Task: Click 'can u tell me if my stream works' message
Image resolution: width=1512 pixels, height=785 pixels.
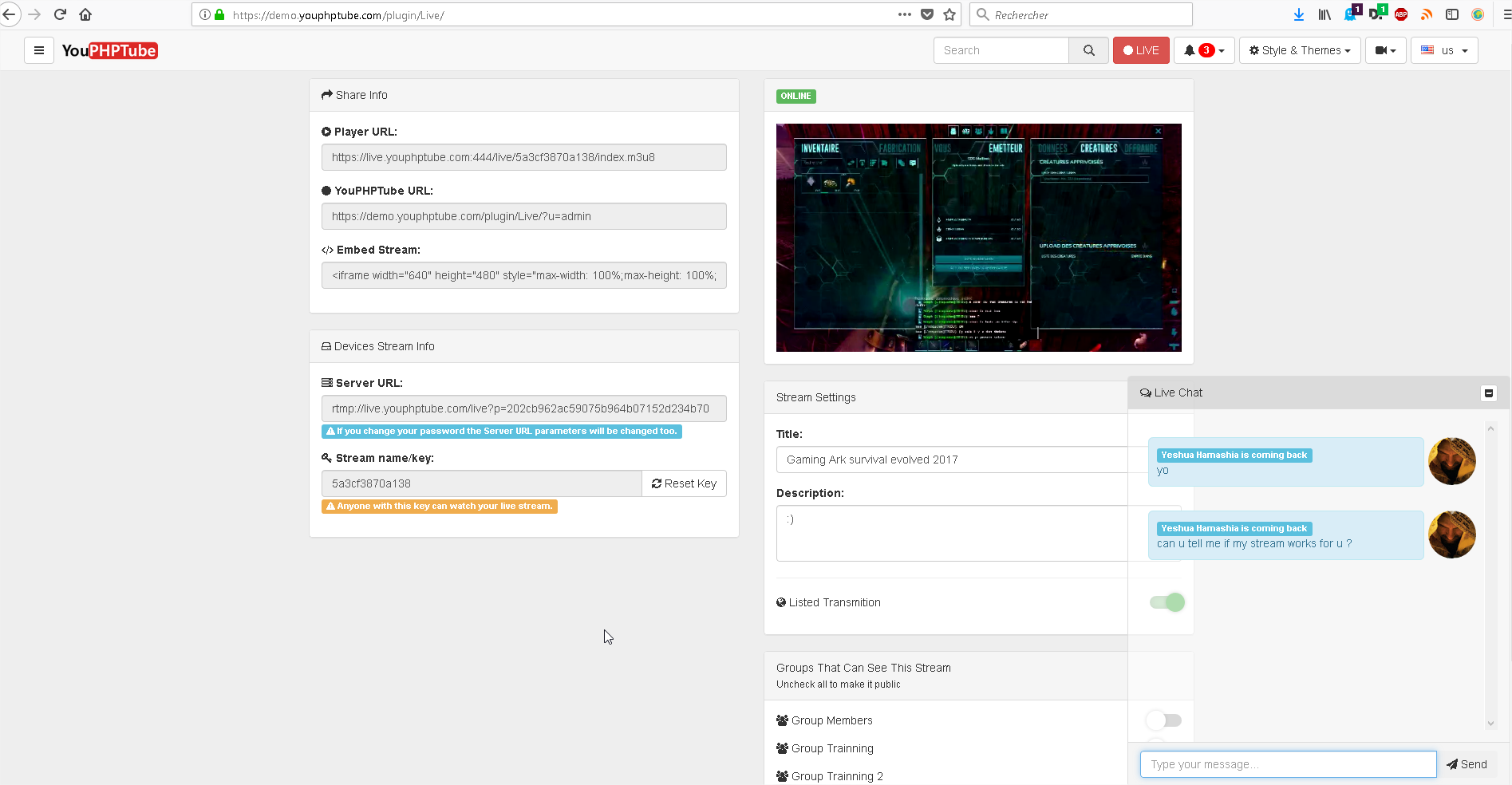Action: (1286, 535)
